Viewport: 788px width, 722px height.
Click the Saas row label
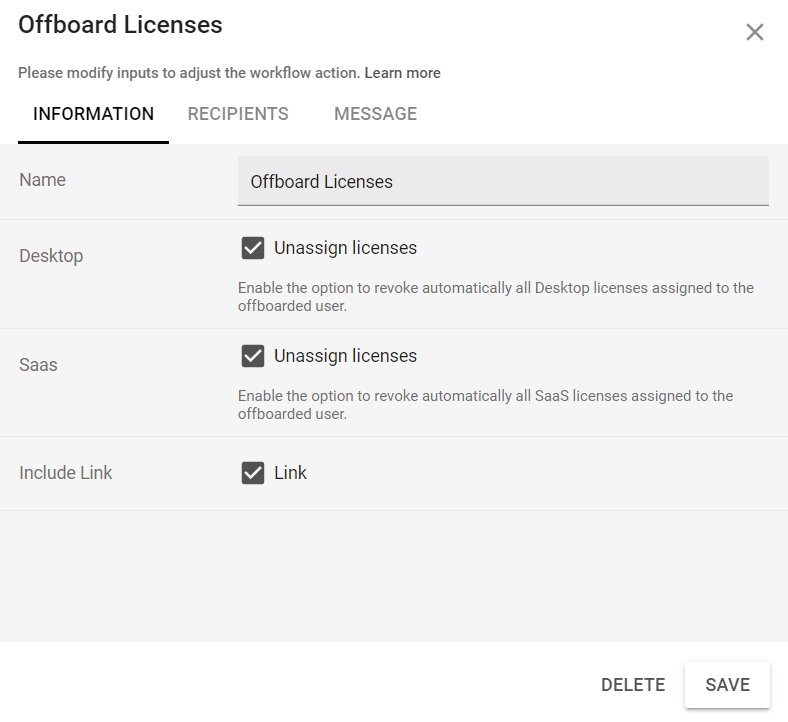click(38, 365)
